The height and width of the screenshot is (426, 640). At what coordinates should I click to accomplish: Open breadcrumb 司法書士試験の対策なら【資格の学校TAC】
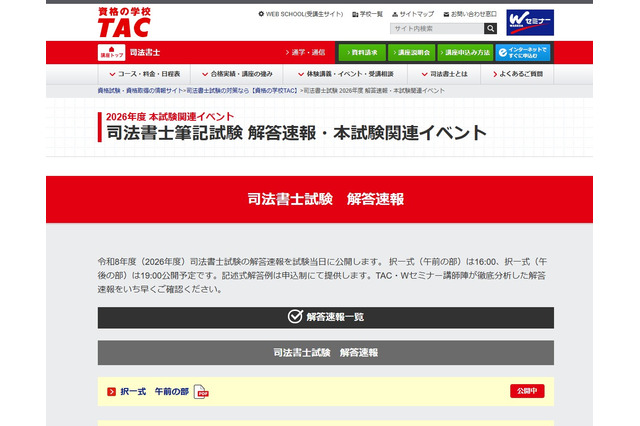click(242, 91)
